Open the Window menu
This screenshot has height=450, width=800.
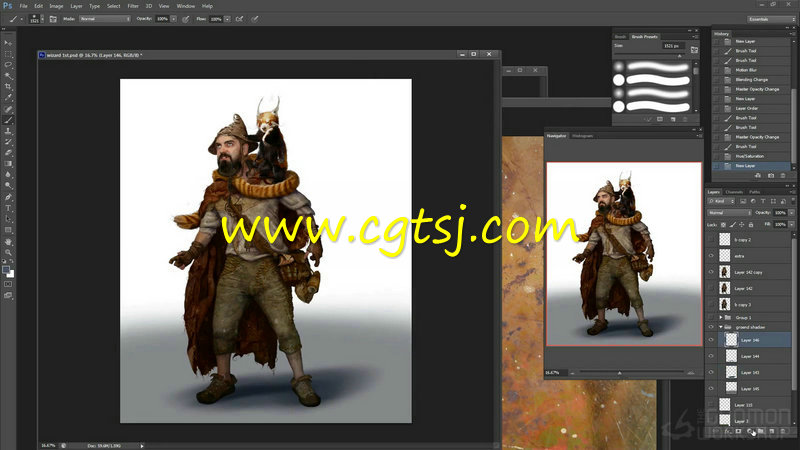point(186,6)
